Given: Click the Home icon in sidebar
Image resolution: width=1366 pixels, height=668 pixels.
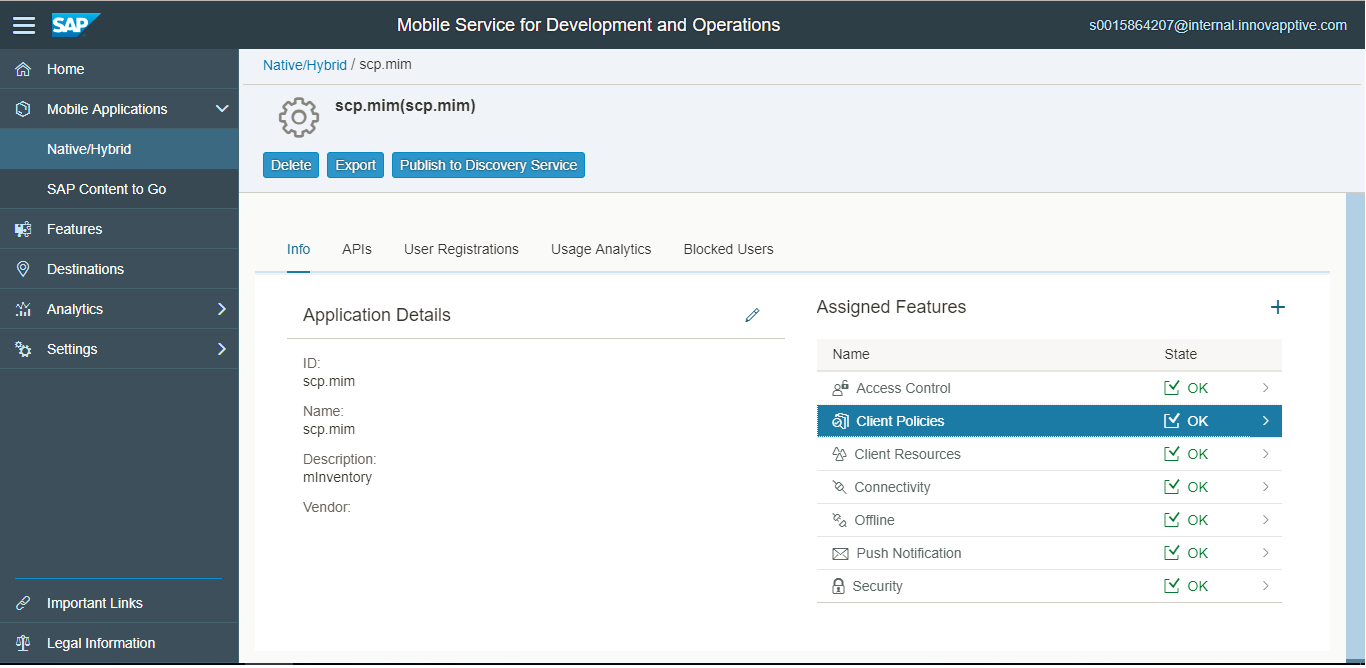Looking at the screenshot, I should click(23, 69).
